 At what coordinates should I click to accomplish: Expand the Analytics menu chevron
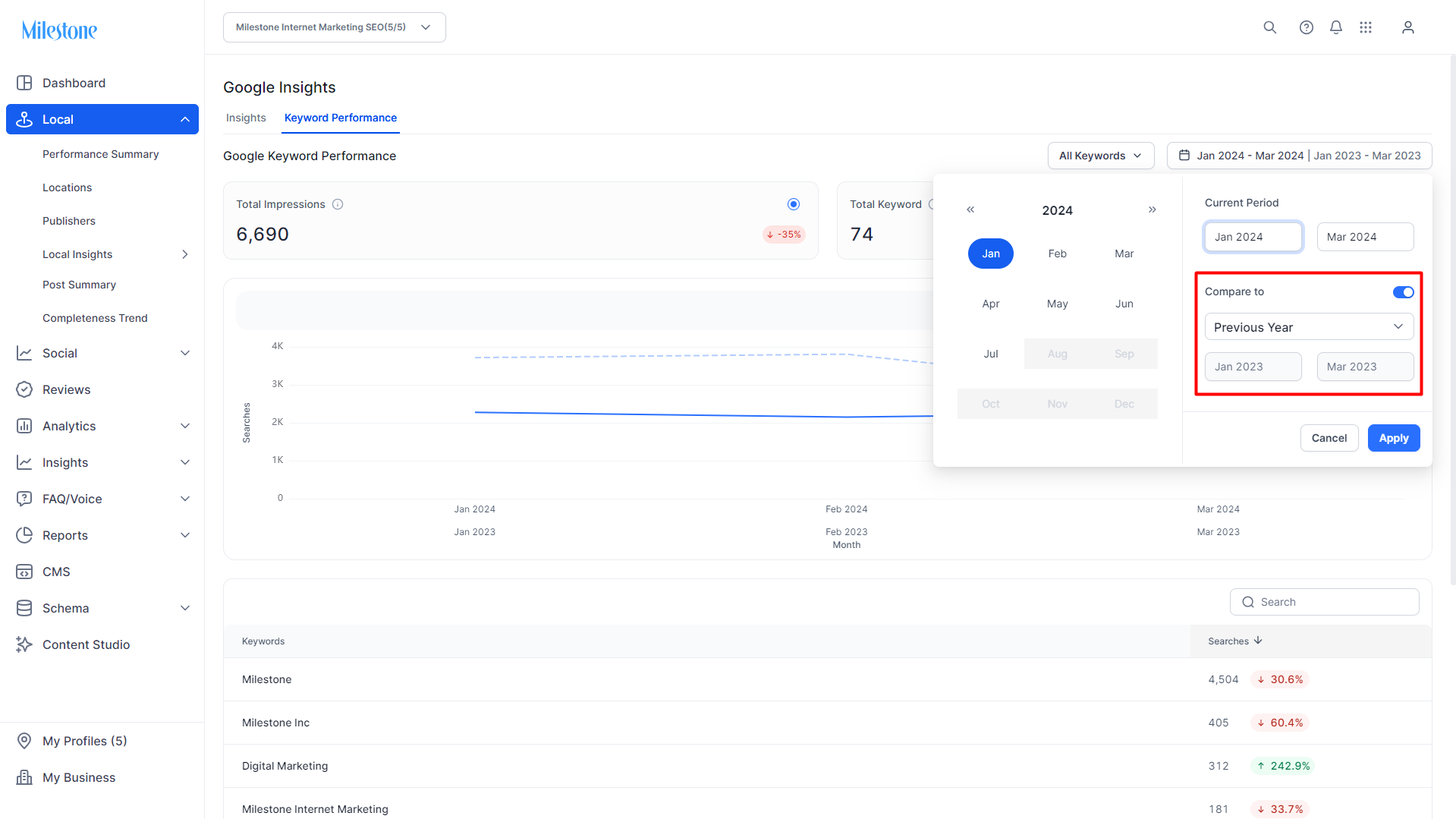point(185,426)
